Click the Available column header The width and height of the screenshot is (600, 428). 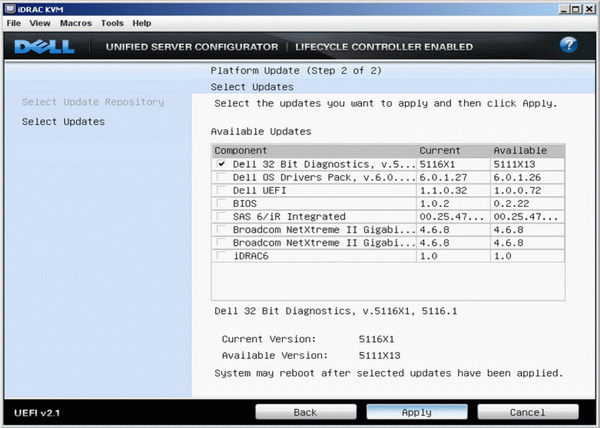click(527, 150)
